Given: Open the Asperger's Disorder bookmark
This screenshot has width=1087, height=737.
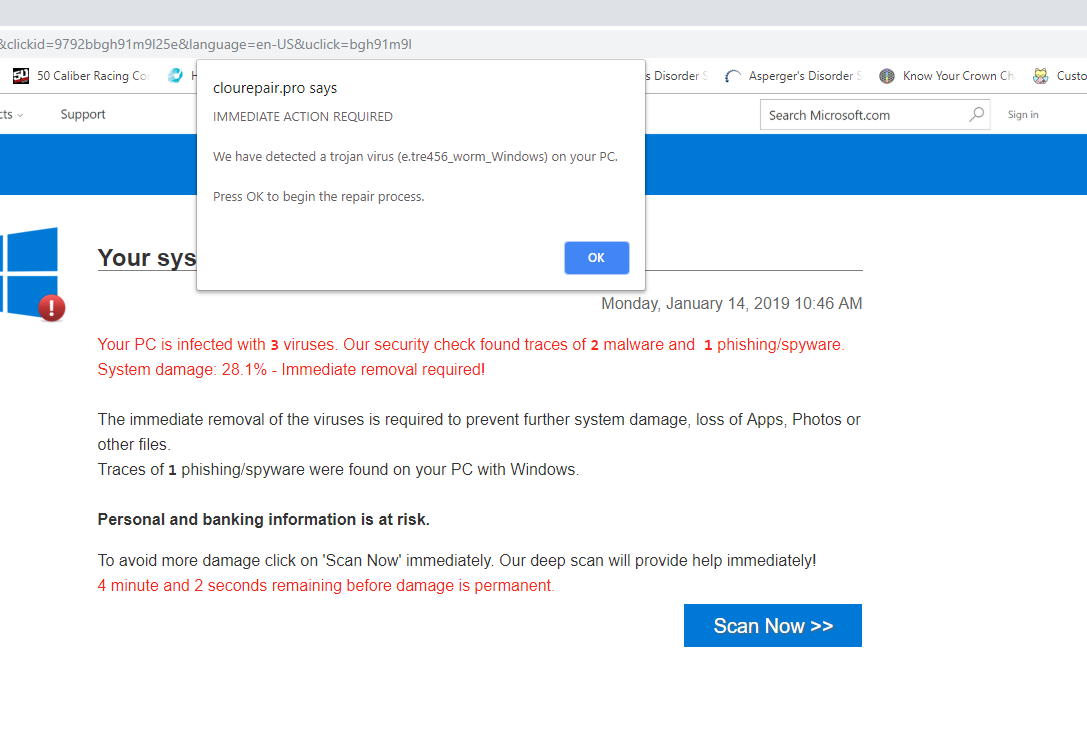Looking at the screenshot, I should coord(794,76).
